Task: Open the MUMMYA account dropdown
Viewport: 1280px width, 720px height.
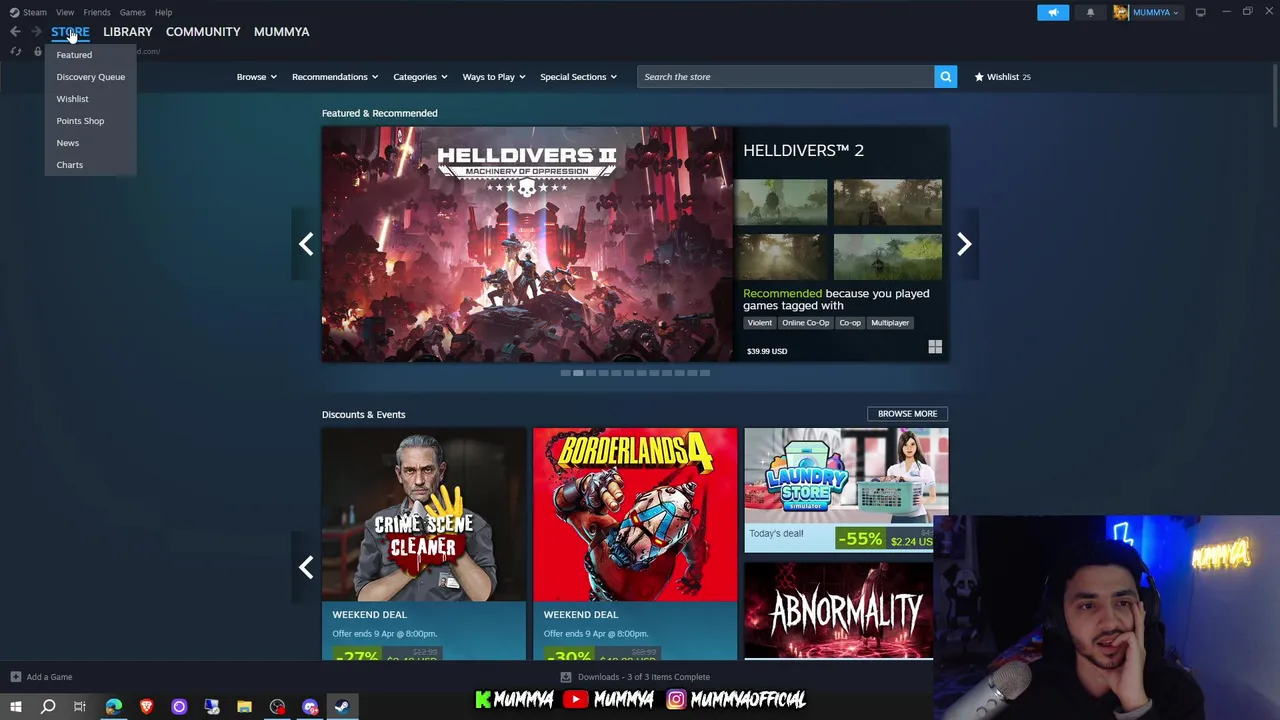Action: 1156,12
